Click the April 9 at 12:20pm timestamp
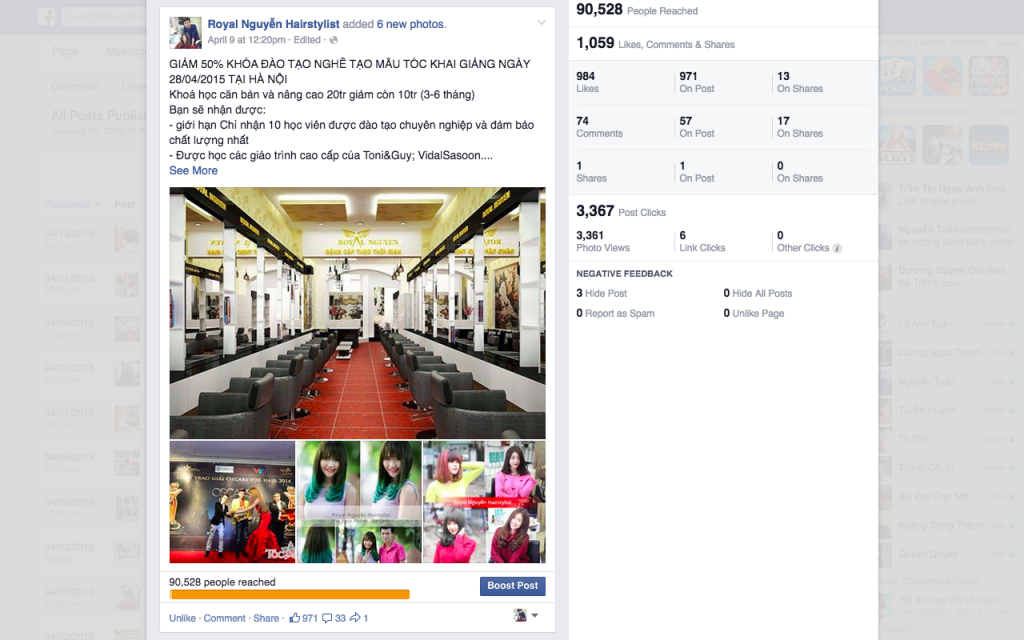The width and height of the screenshot is (1024, 640). pos(246,40)
